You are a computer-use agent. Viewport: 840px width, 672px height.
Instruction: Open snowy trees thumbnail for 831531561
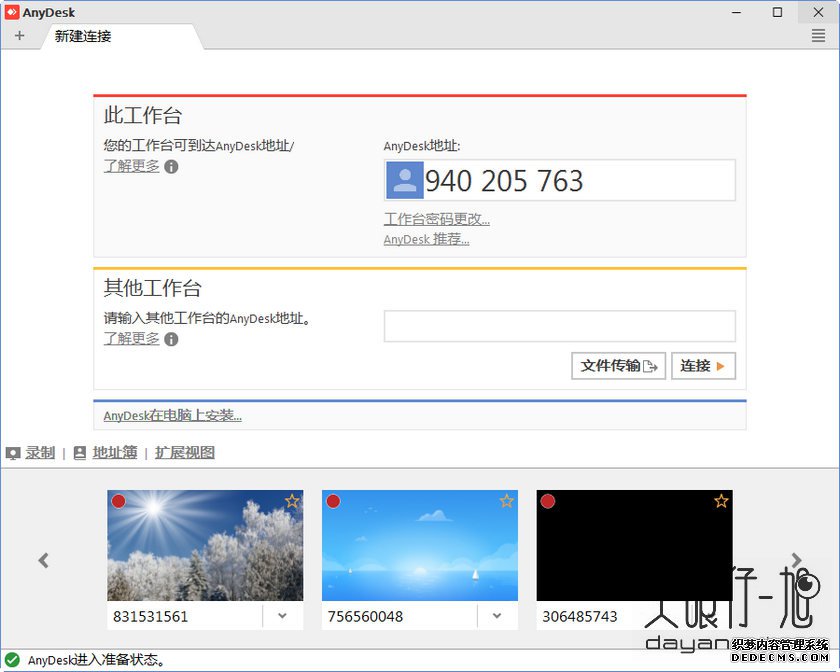pos(205,545)
